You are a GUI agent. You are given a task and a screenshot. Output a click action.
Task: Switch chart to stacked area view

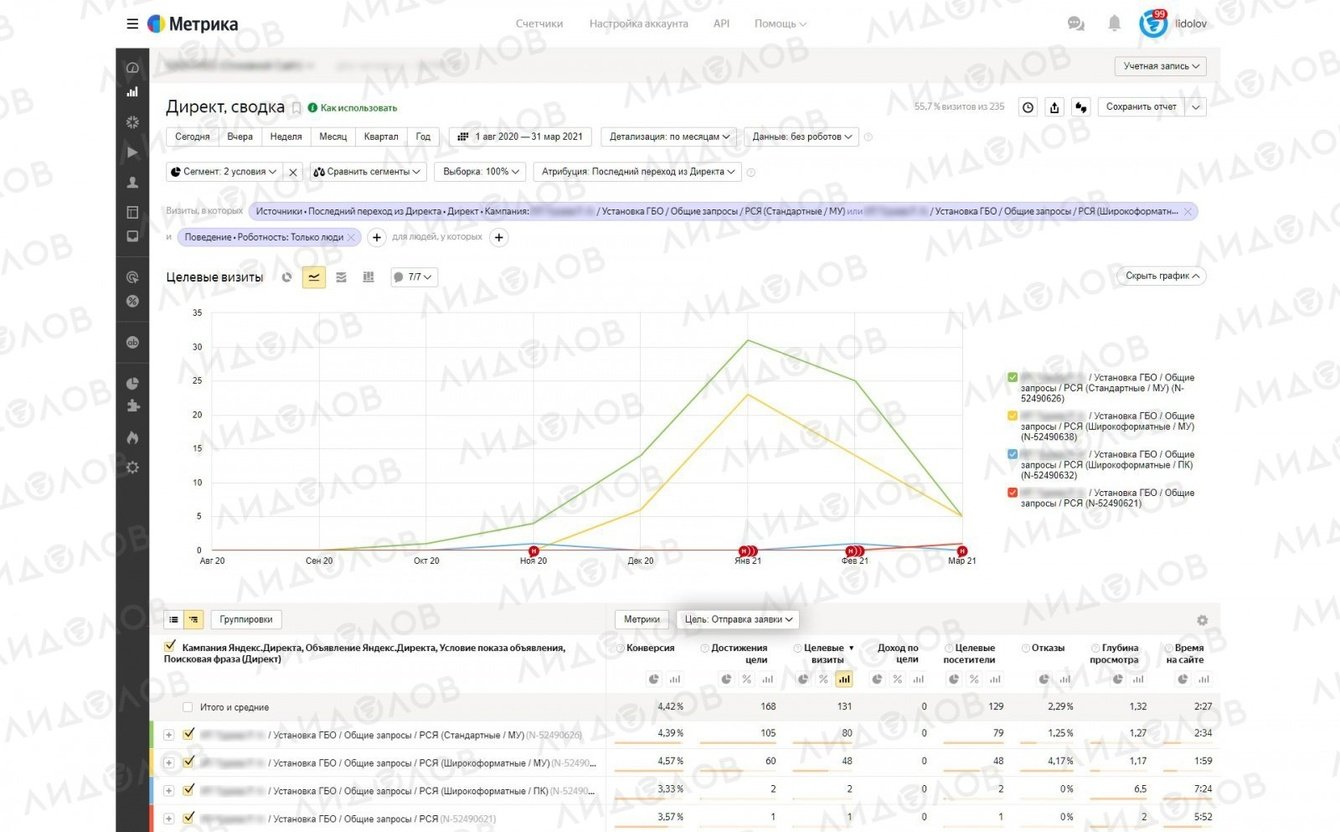(341, 277)
